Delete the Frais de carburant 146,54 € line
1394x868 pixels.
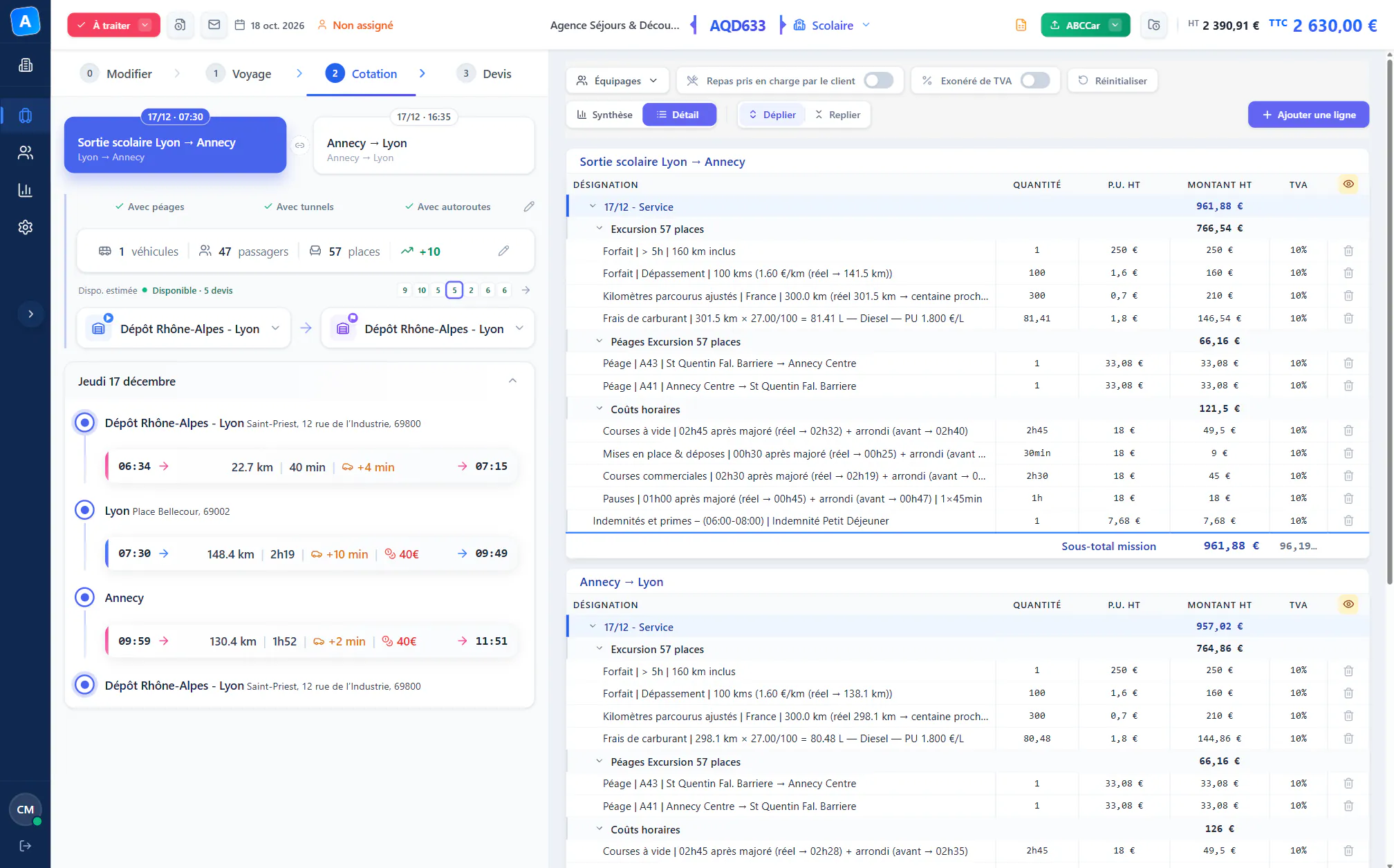1348,319
